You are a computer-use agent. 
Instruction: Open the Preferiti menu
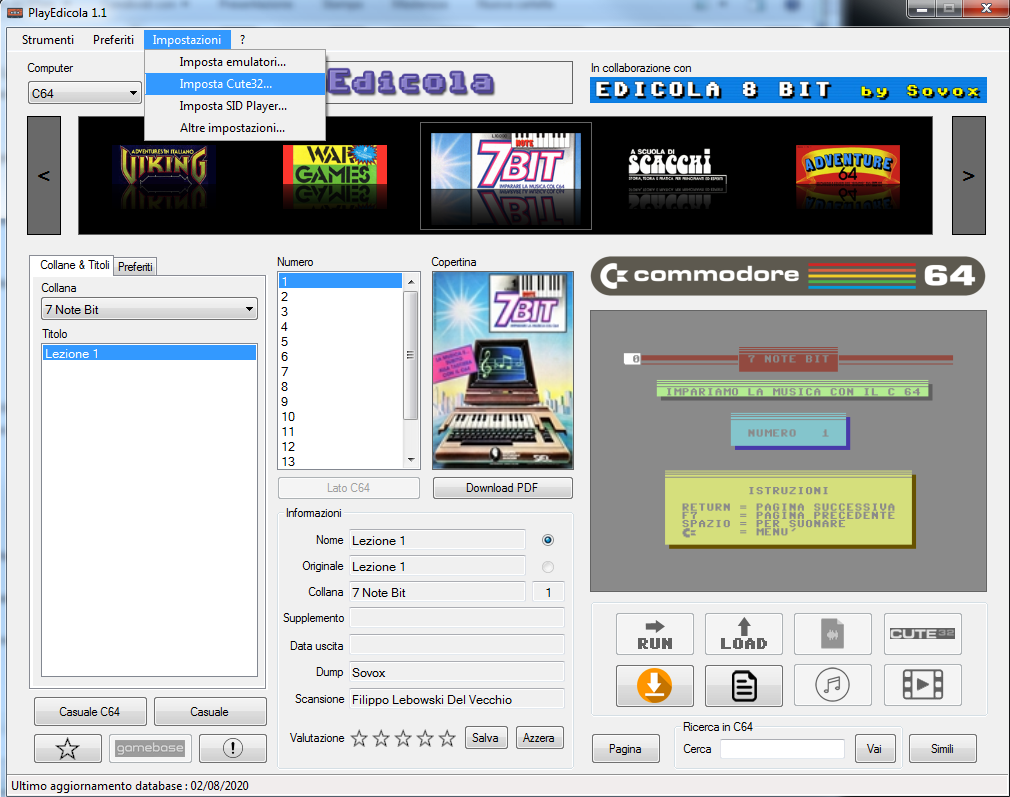113,40
